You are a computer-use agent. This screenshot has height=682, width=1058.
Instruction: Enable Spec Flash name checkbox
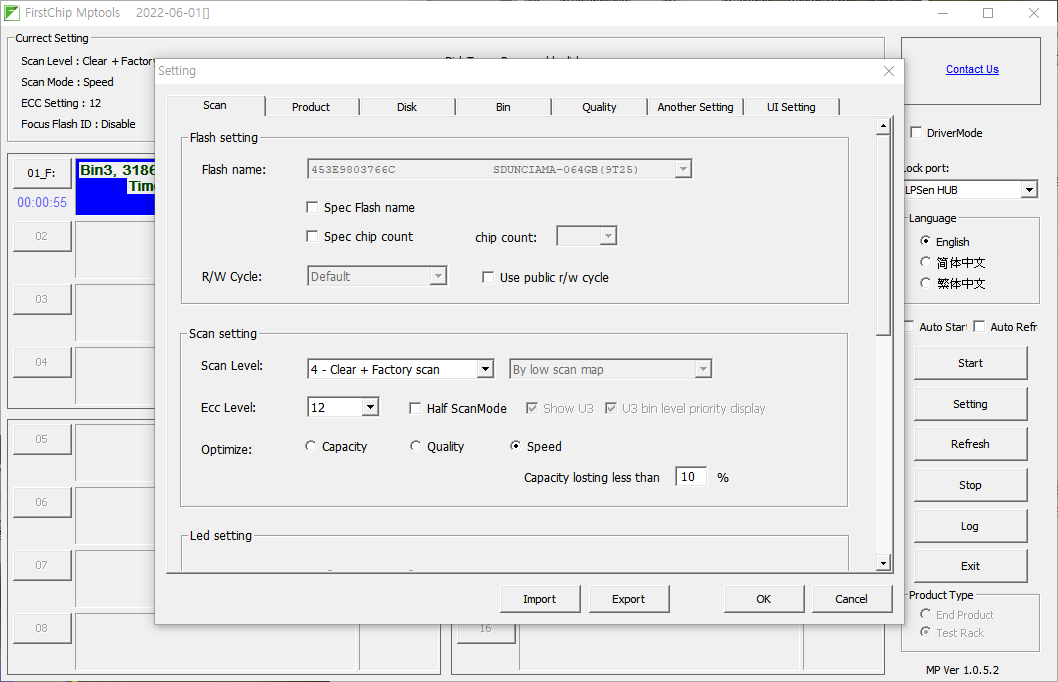312,207
